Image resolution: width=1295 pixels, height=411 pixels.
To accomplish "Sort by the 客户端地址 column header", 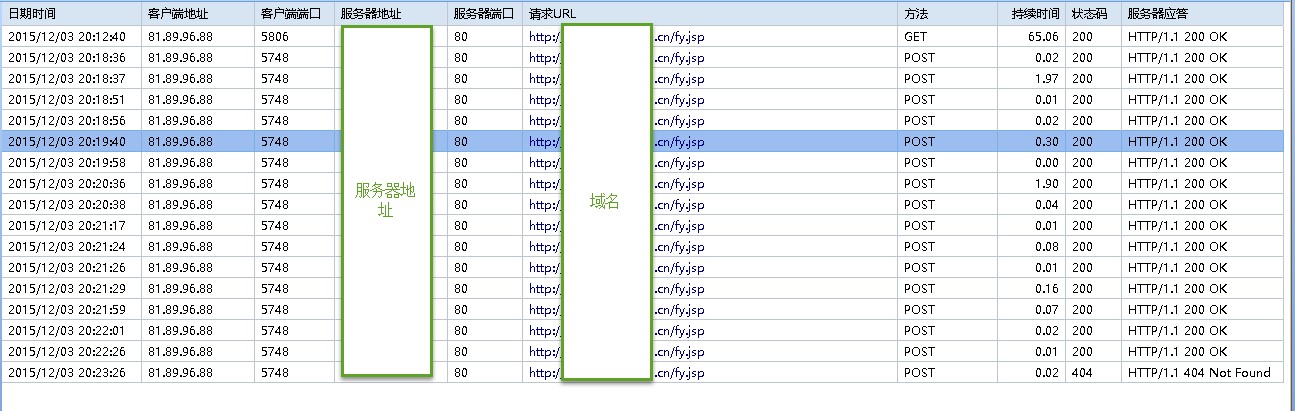I will pos(198,14).
